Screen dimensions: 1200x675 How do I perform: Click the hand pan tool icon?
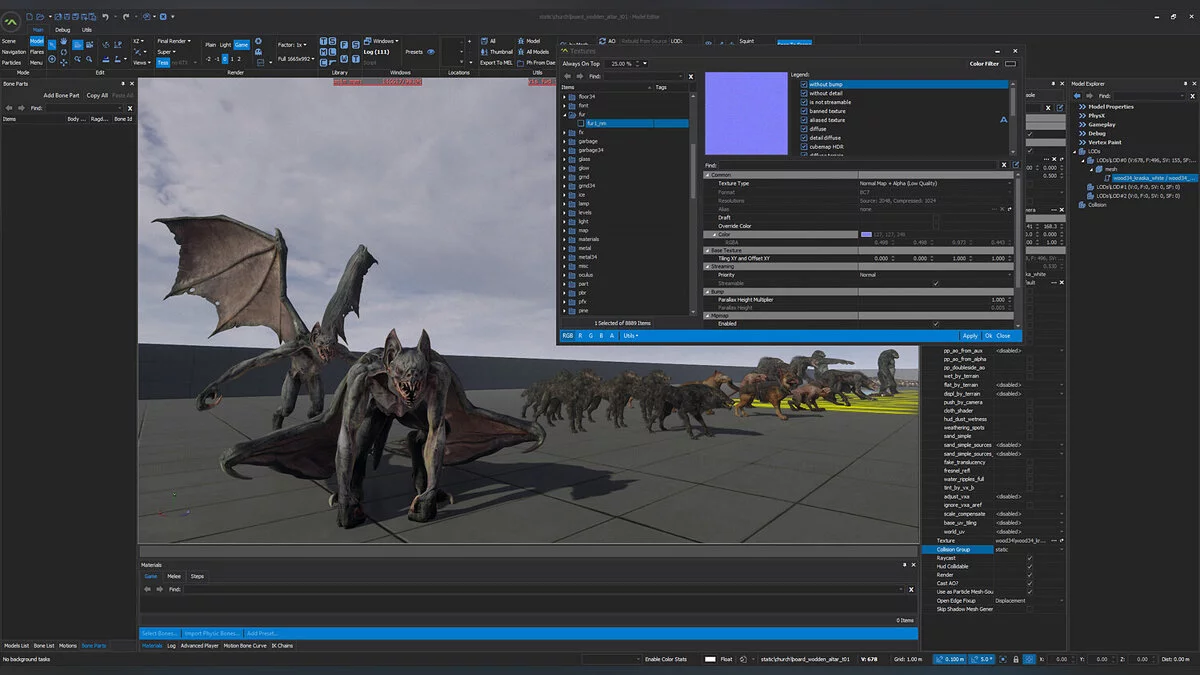(64, 41)
